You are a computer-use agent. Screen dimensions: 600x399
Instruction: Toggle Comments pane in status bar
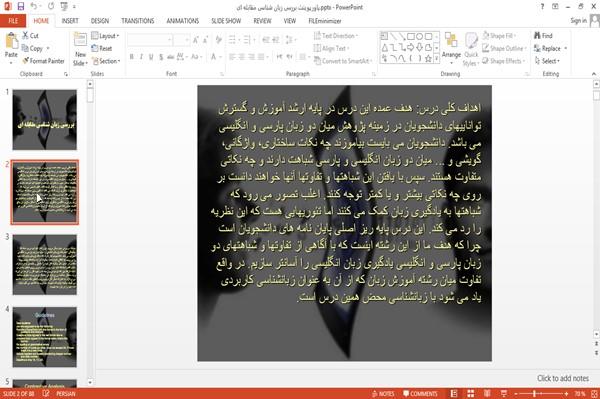click(x=420, y=394)
